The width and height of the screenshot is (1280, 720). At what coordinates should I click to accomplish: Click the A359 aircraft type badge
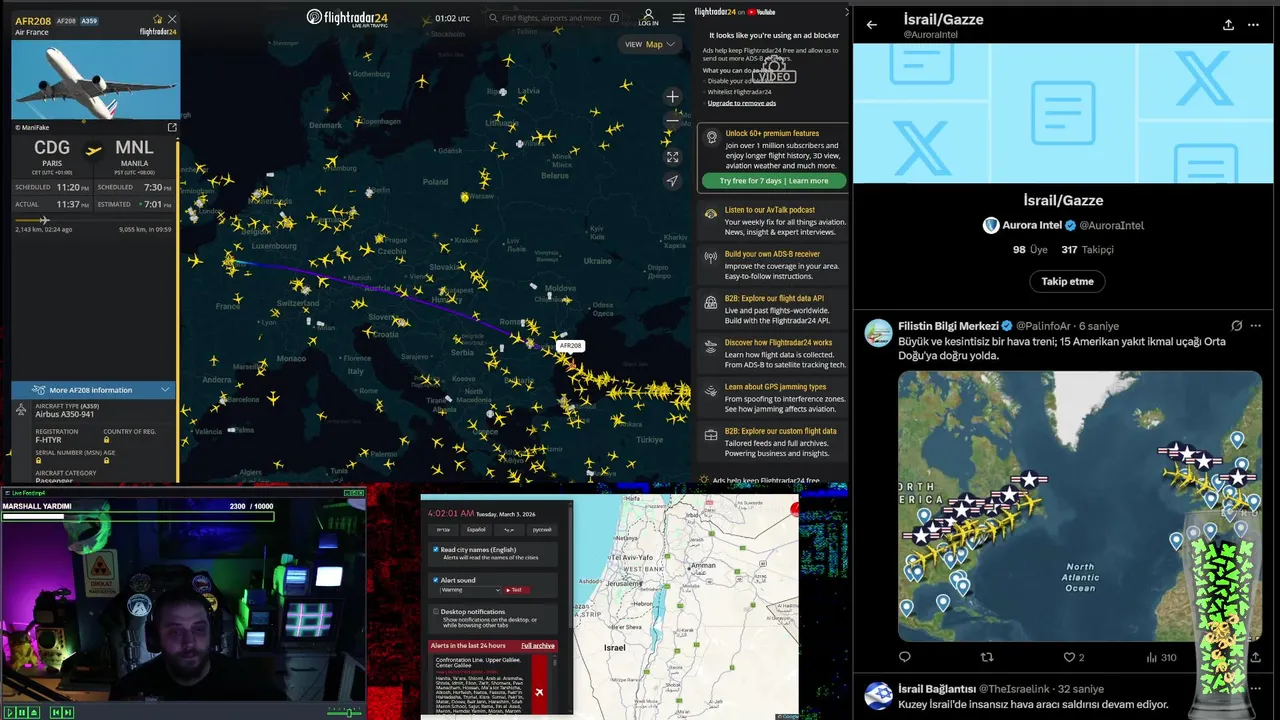click(89, 20)
